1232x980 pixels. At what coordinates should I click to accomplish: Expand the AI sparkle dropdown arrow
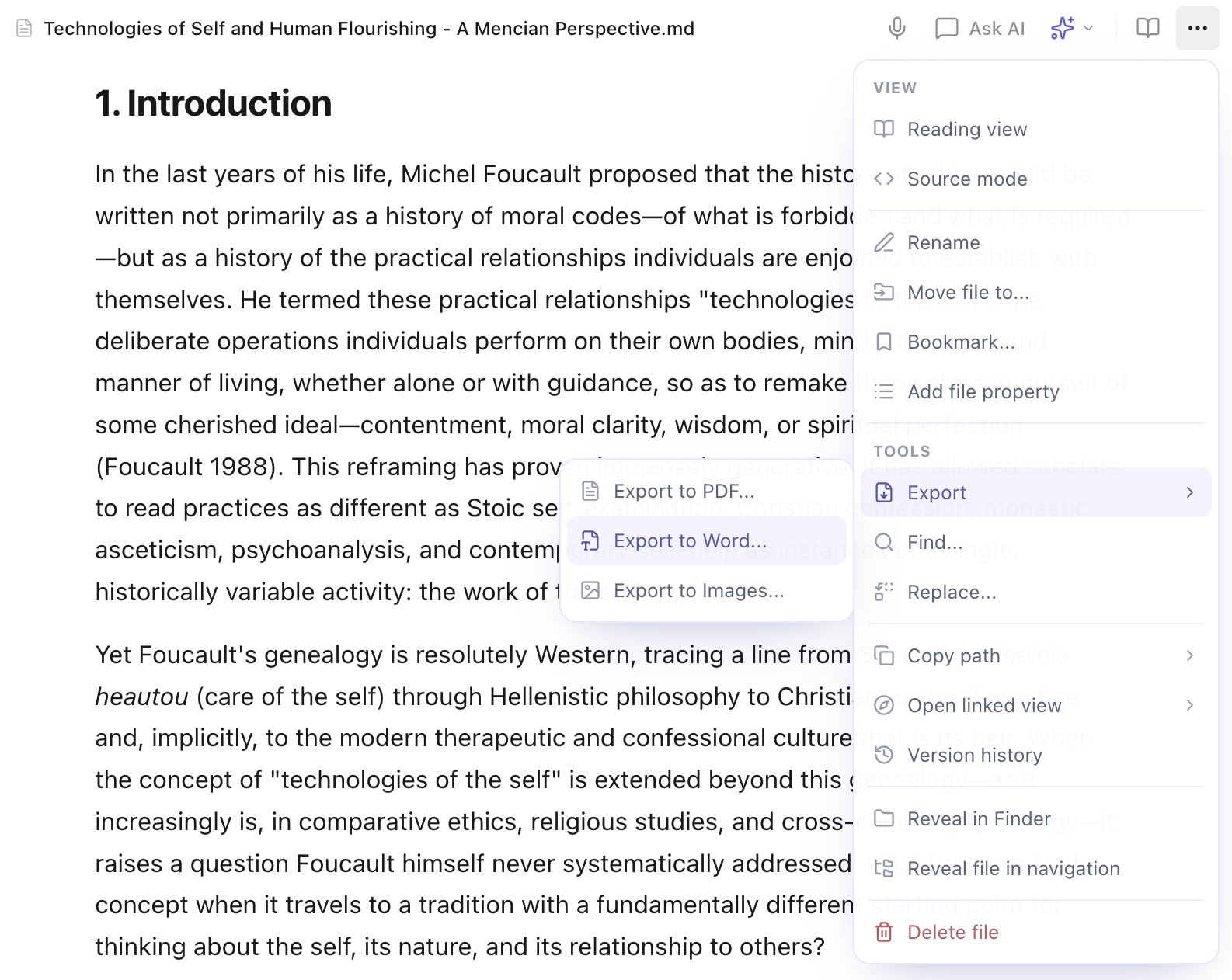coord(1088,29)
